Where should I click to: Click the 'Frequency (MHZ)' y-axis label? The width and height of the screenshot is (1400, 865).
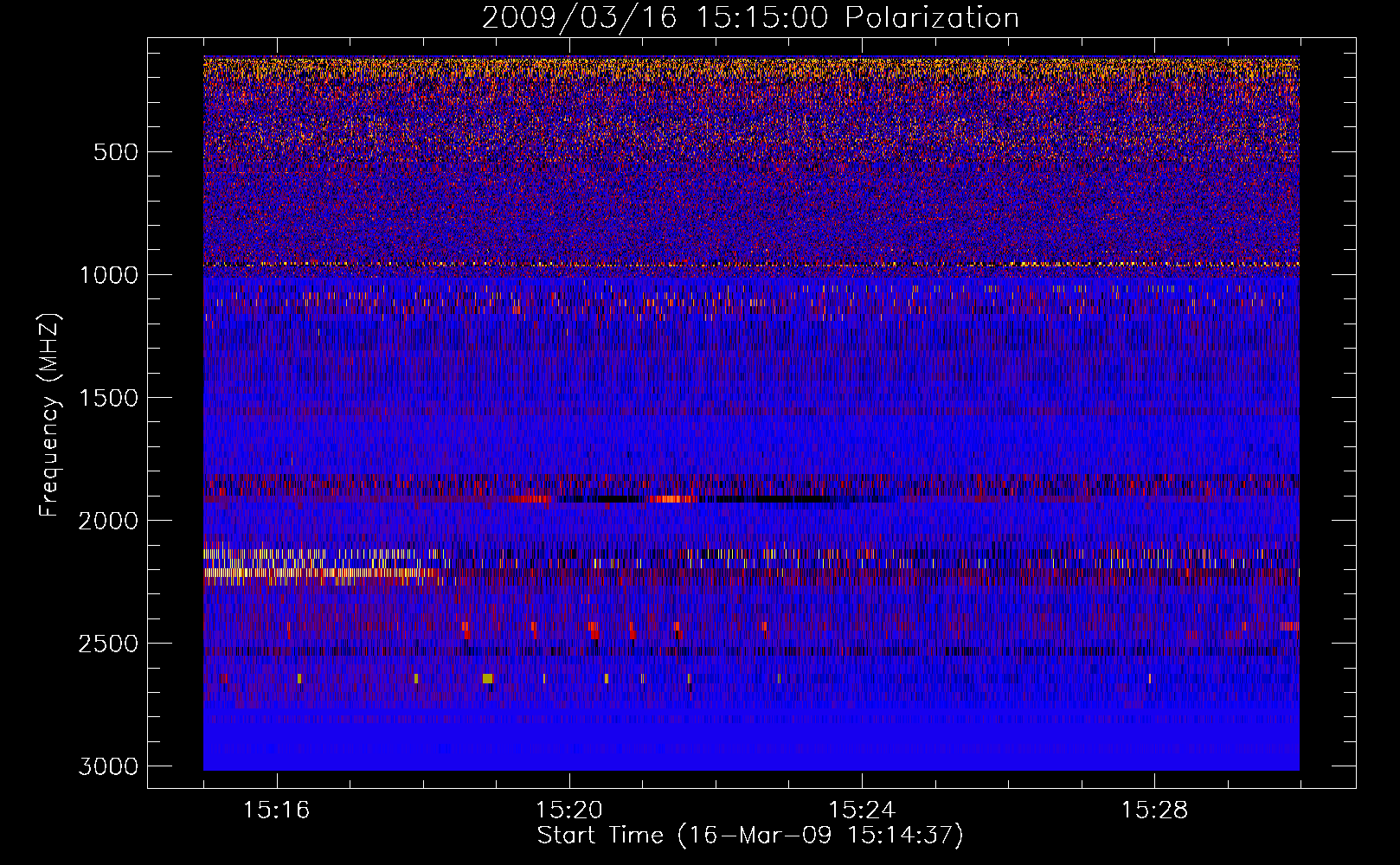click(49, 415)
